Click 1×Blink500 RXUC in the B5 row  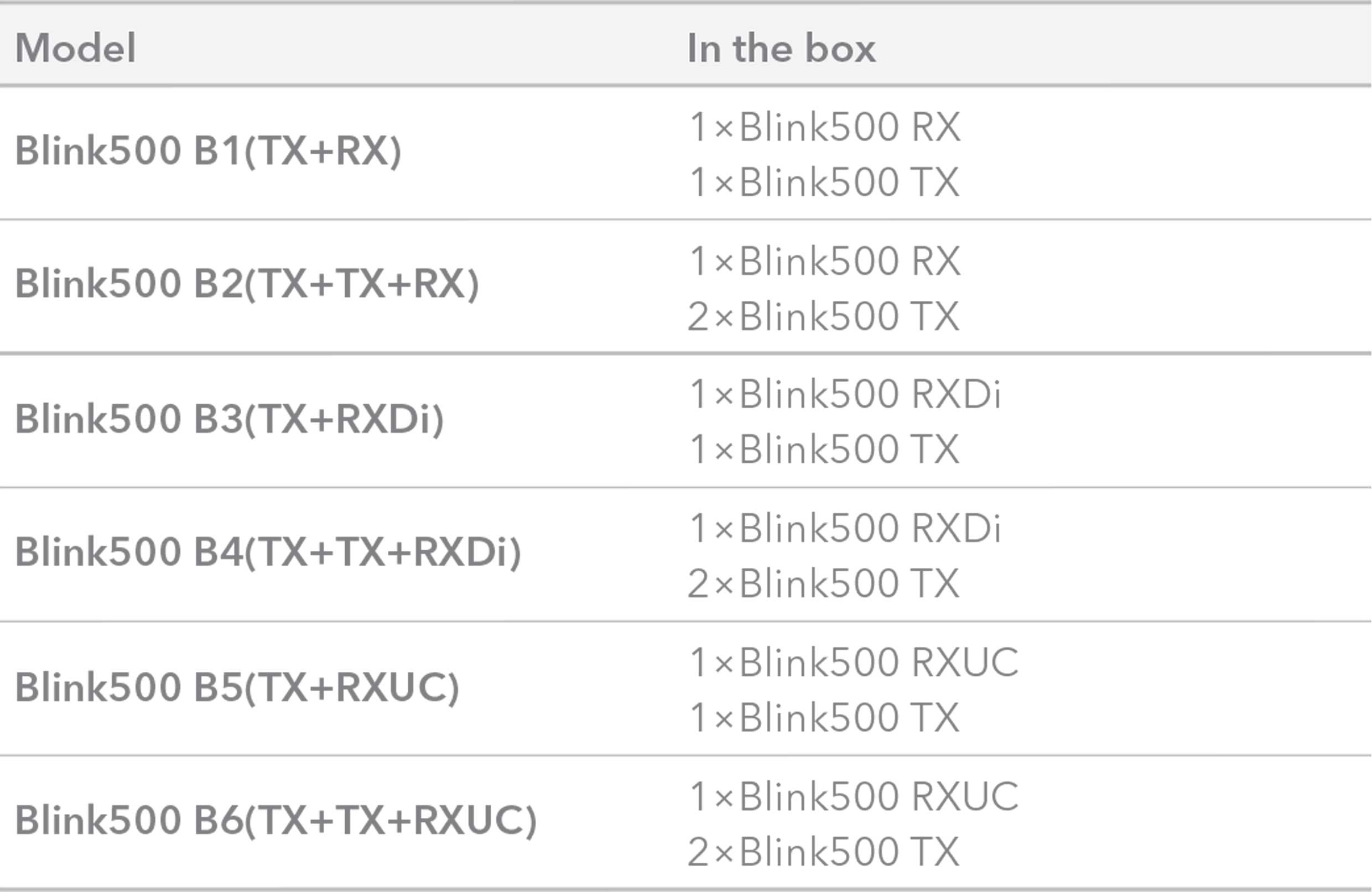click(854, 662)
